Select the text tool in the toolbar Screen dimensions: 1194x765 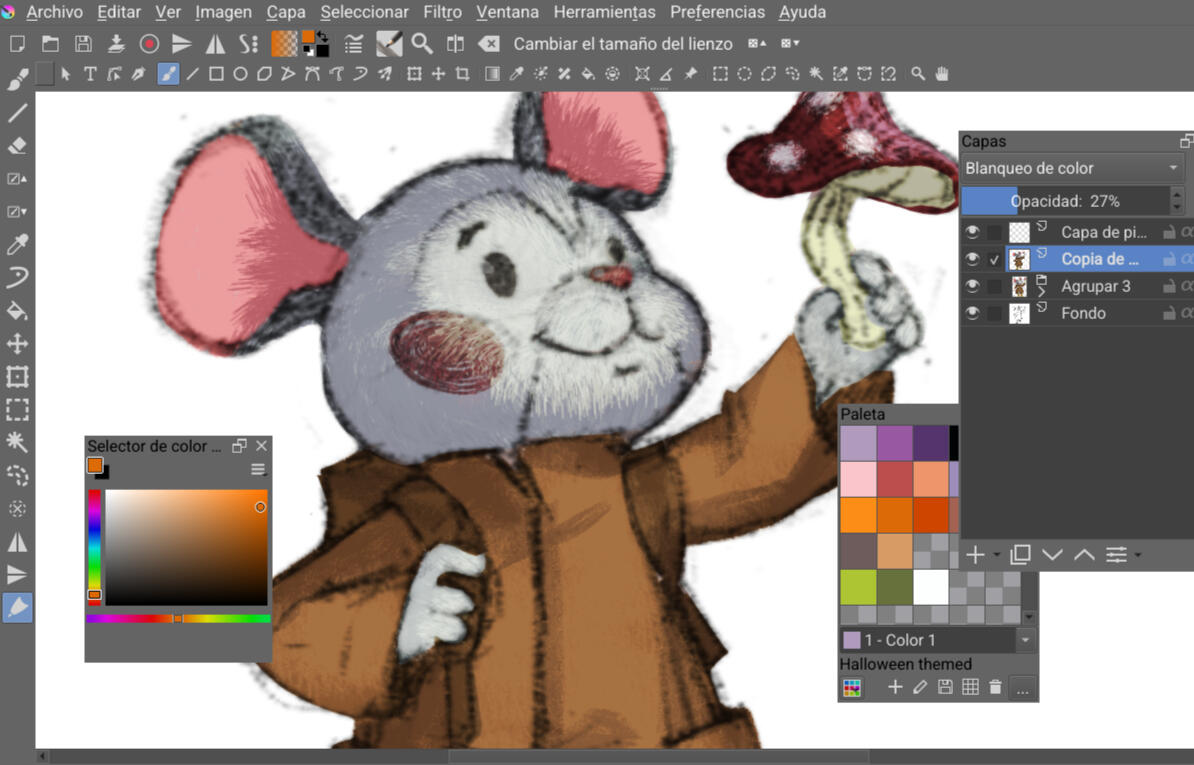(x=90, y=74)
